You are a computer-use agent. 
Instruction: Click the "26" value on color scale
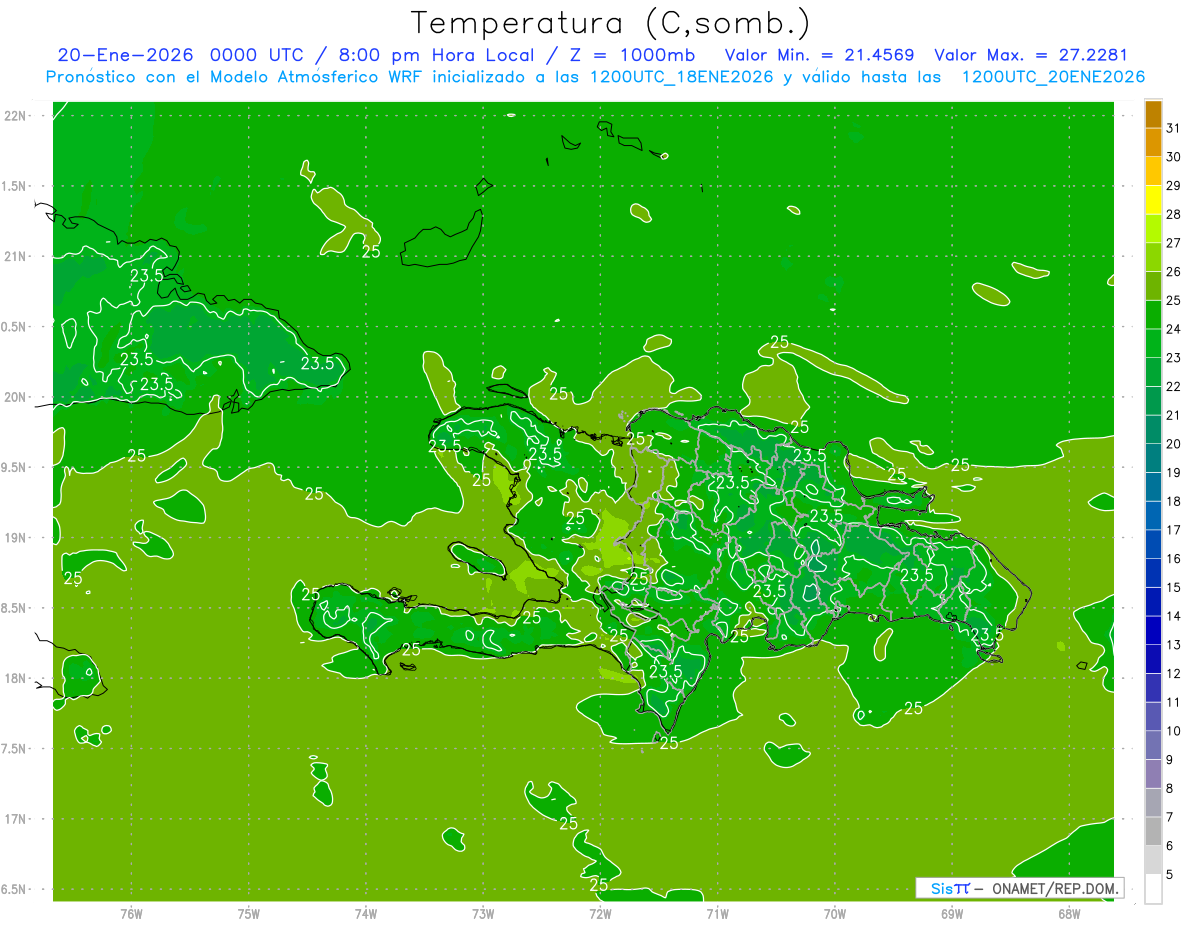1174,271
